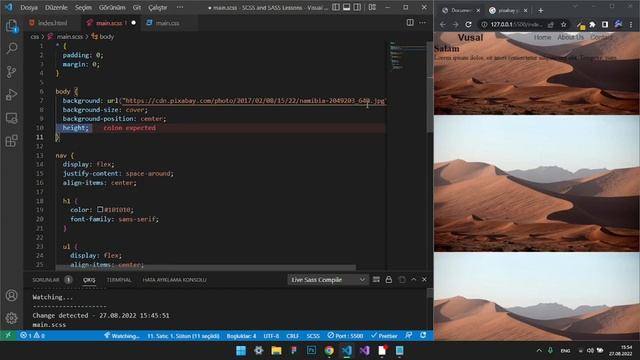Change file encoding UTF-8 in status bar
The width and height of the screenshot is (640, 360).
(x=271, y=336)
